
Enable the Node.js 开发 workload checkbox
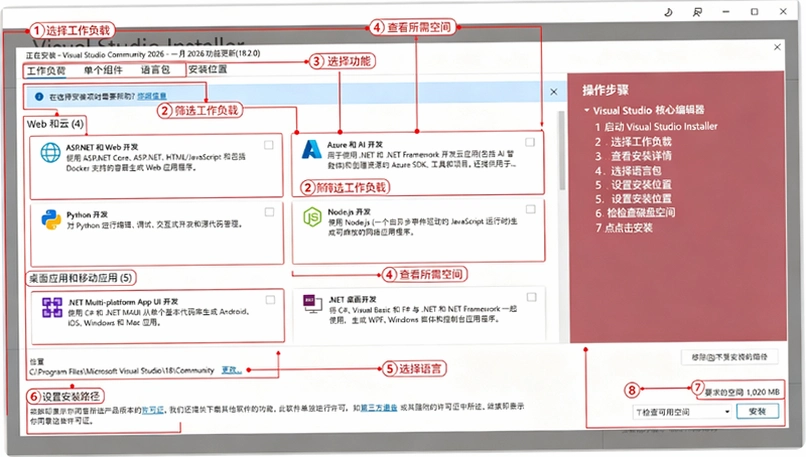pos(530,209)
